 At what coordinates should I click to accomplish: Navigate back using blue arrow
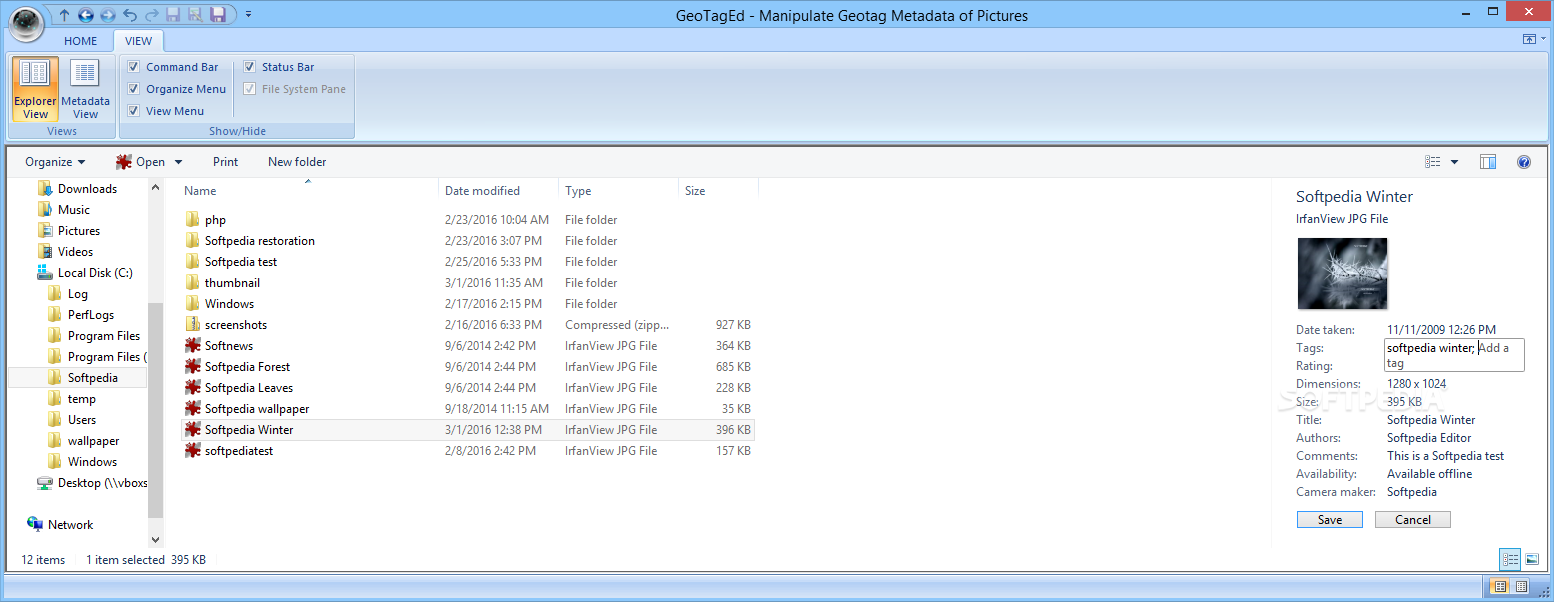[x=86, y=15]
